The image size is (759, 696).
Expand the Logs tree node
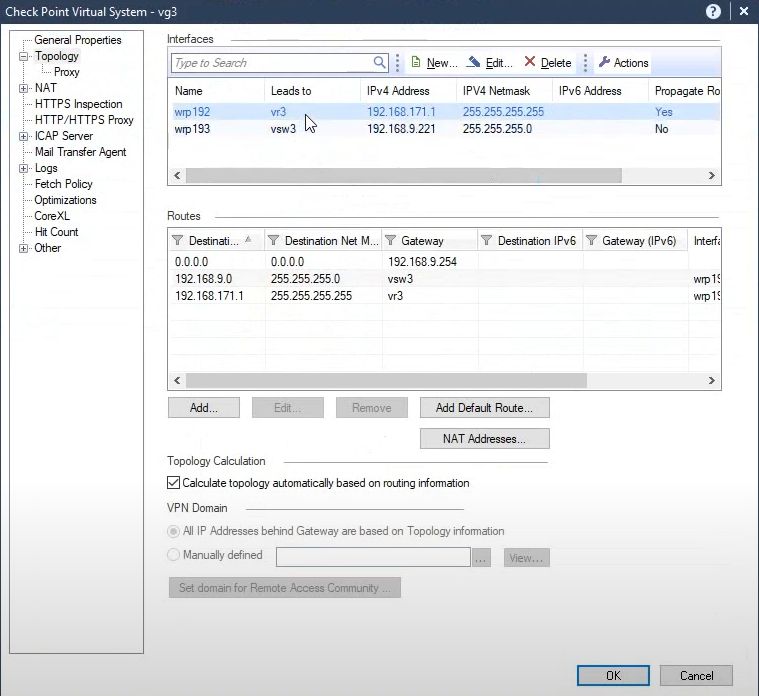click(23, 168)
